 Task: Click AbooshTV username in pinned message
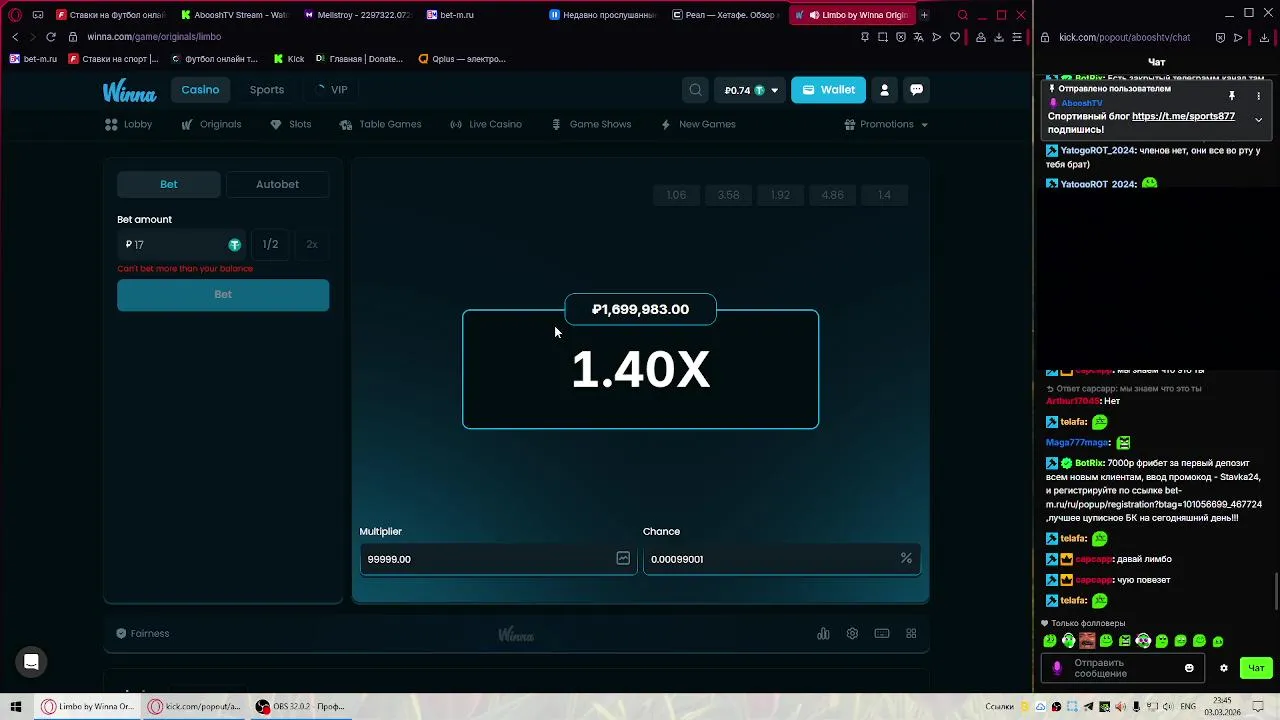[1082, 103]
